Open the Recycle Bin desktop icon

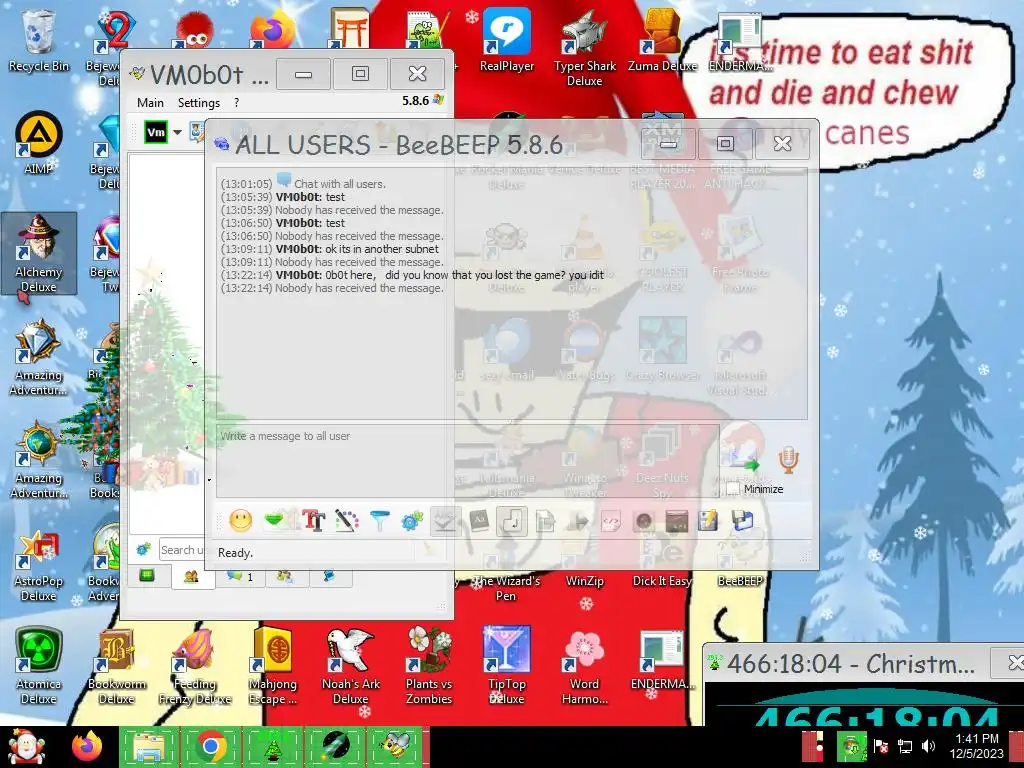[39, 40]
